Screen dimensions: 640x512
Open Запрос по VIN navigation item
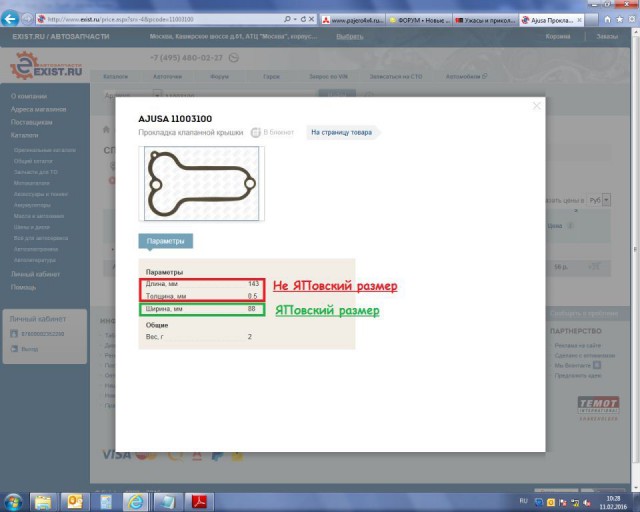[x=328, y=76]
